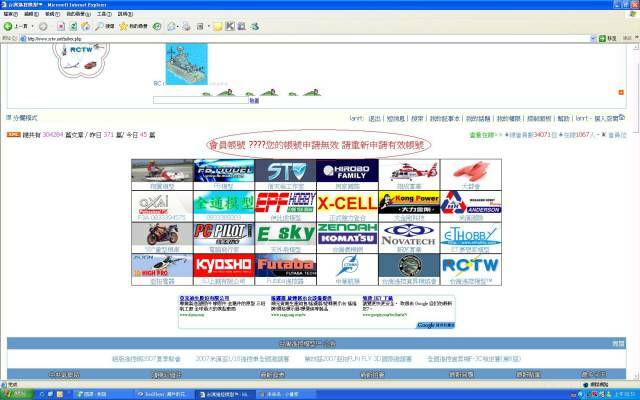Open Favorites via the yellow star icon
The height and width of the screenshot is (400, 640).
tap(123, 27)
